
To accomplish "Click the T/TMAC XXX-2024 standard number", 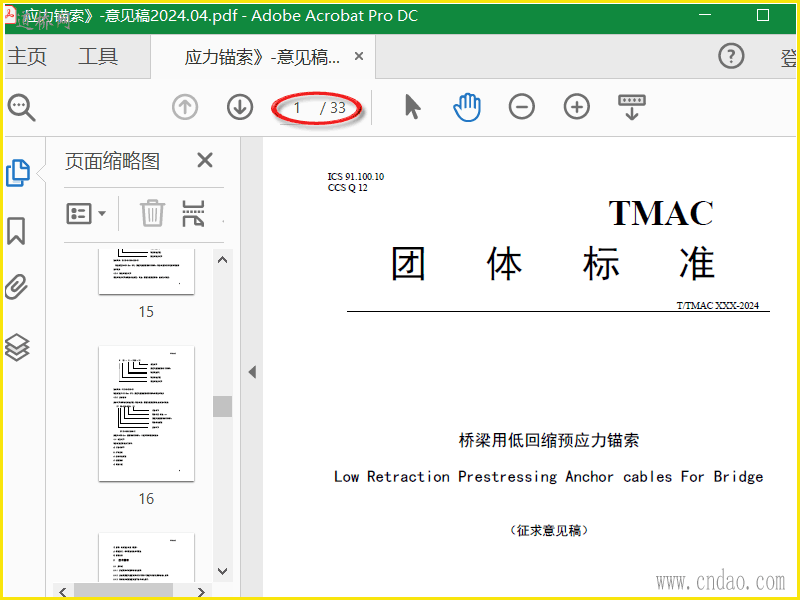I will (x=717, y=306).
